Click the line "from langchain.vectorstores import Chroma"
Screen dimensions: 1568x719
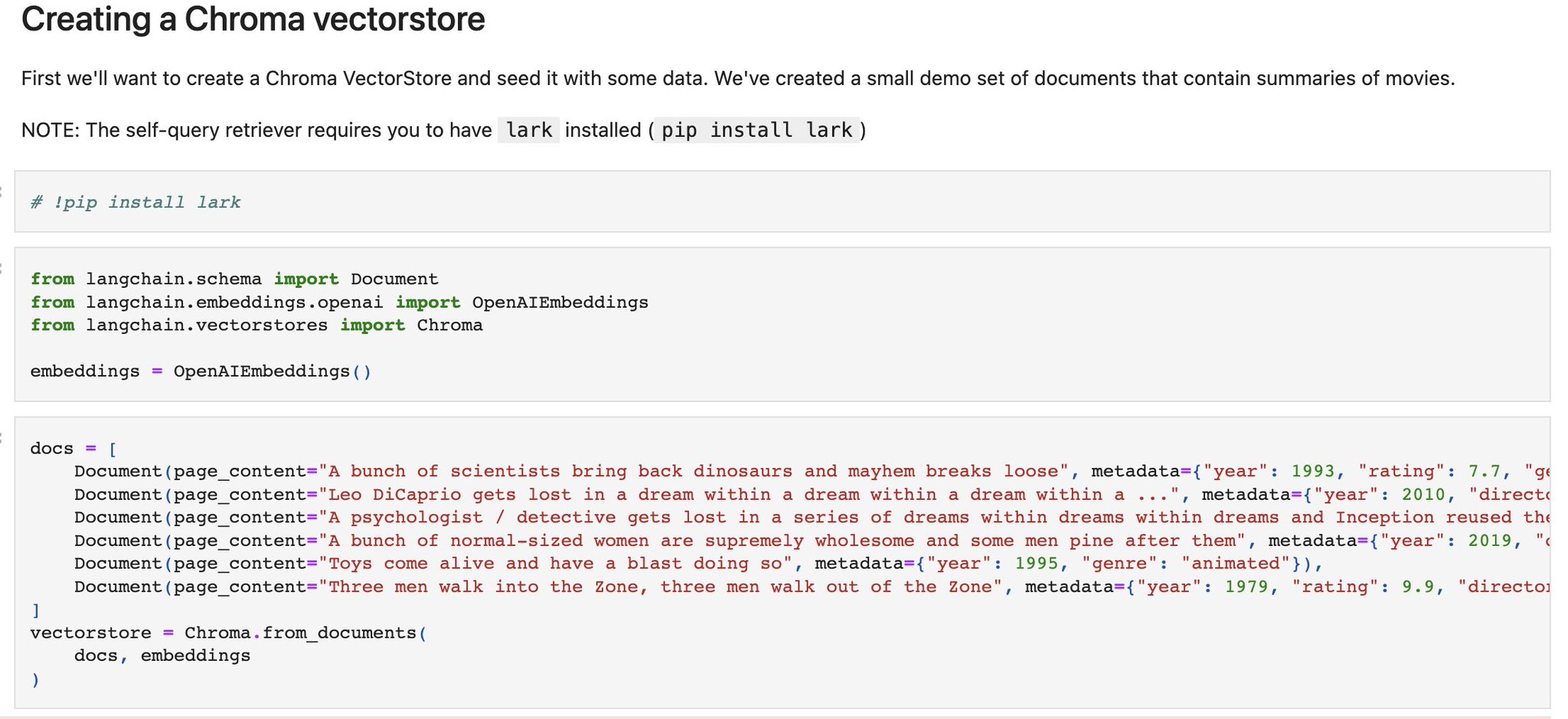click(256, 325)
